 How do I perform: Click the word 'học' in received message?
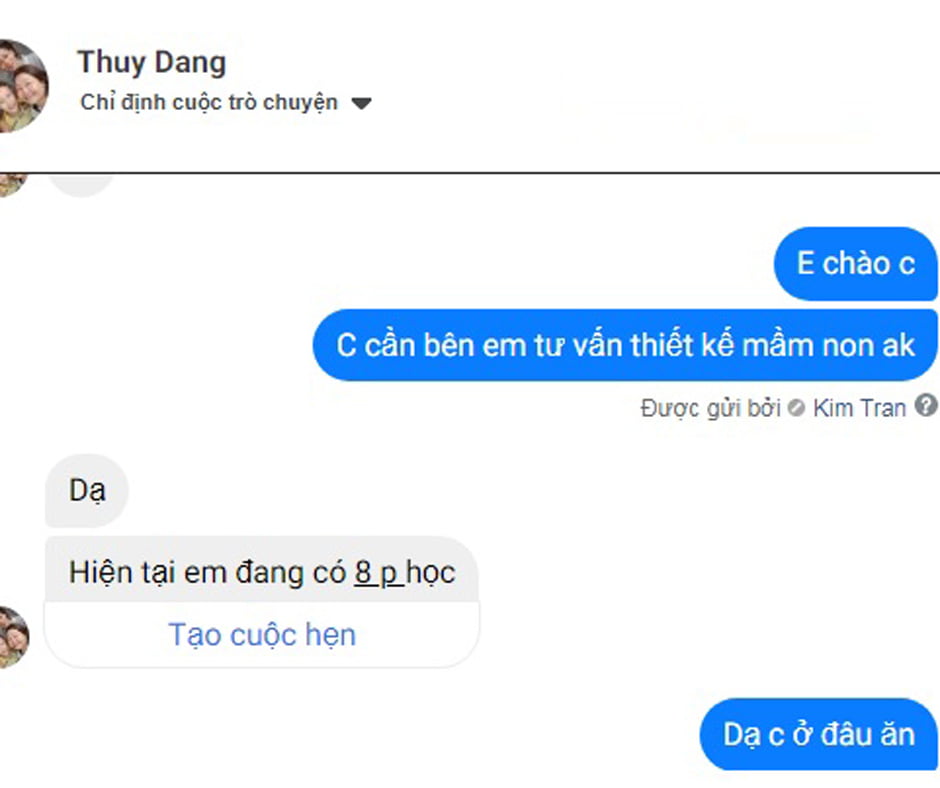[x=430, y=572]
